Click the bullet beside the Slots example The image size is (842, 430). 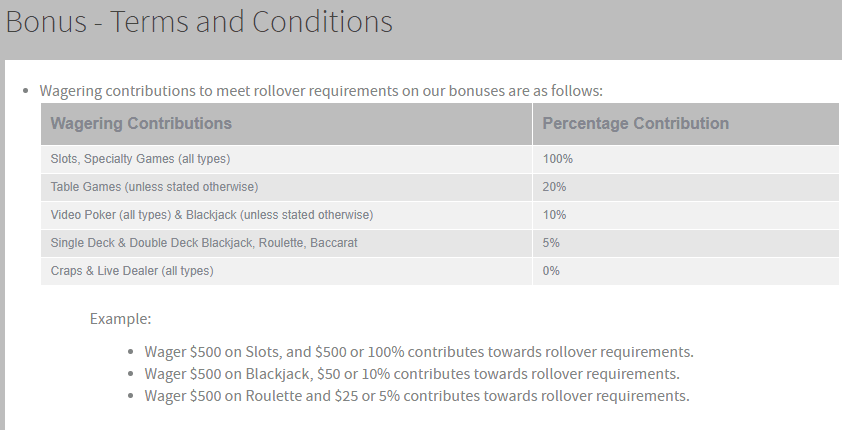[x=130, y=352]
